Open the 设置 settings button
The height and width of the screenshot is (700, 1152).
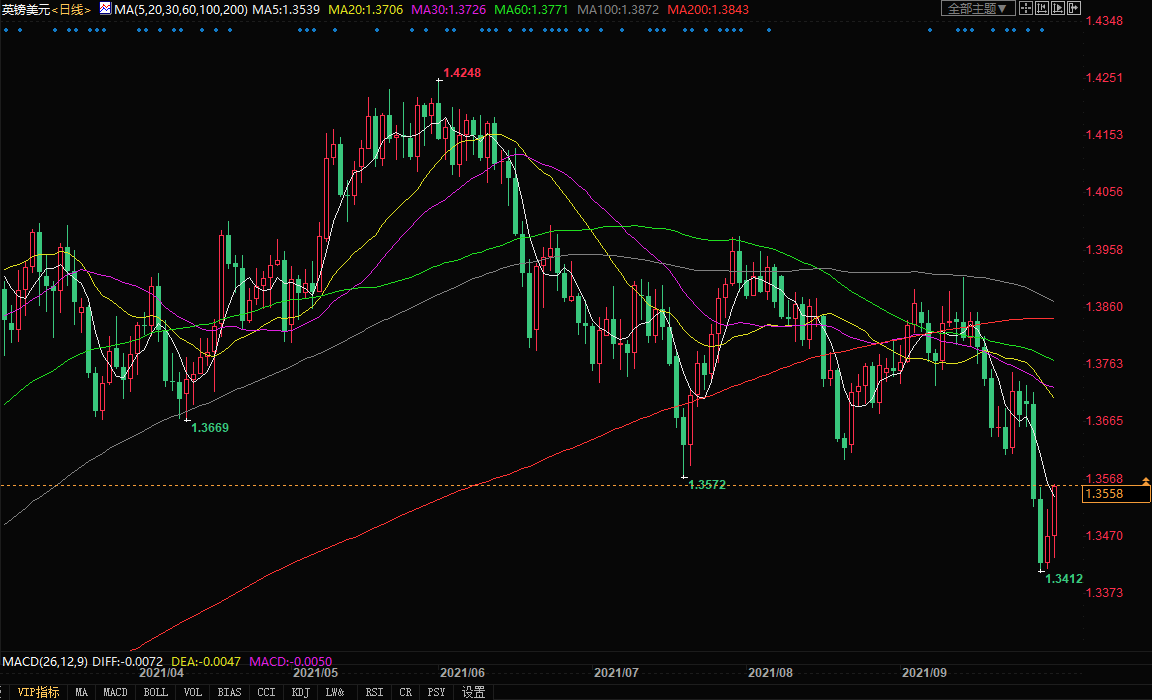pos(473,692)
